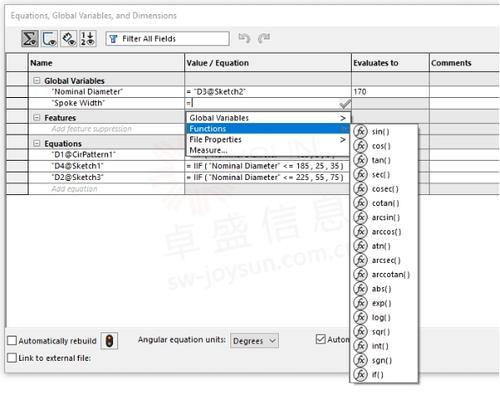Select the 'Nominal Diameter' variable name
This screenshot has width=500, height=396.
[x=87, y=92]
